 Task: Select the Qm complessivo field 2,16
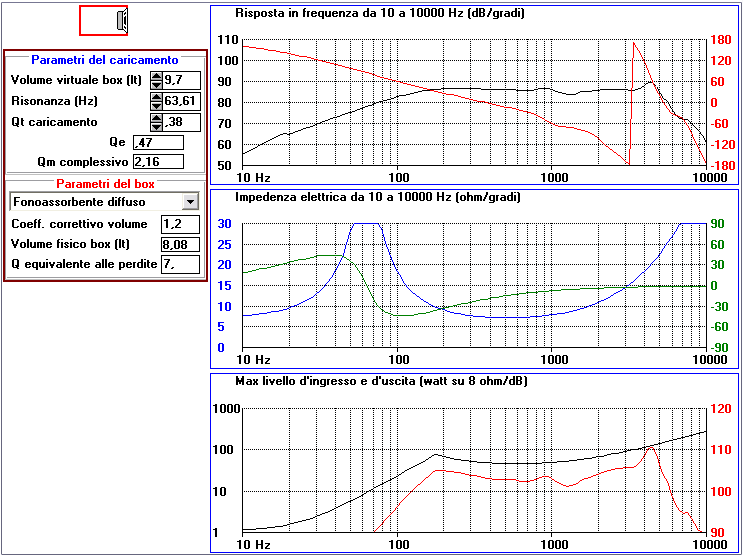(158, 161)
